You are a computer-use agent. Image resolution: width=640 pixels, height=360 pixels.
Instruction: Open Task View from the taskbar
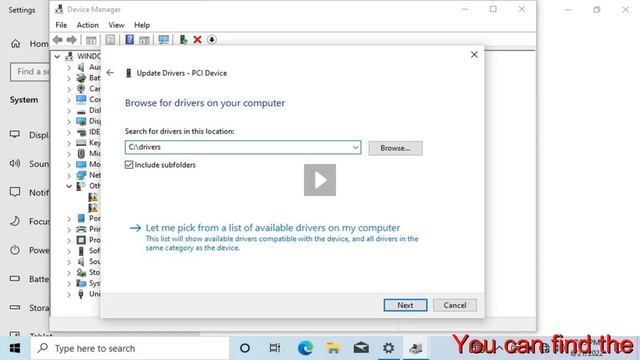[275, 348]
